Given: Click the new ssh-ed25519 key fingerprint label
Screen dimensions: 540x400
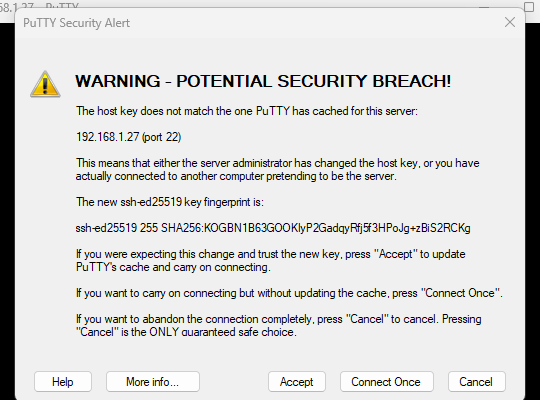Looking at the screenshot, I should [x=170, y=202].
